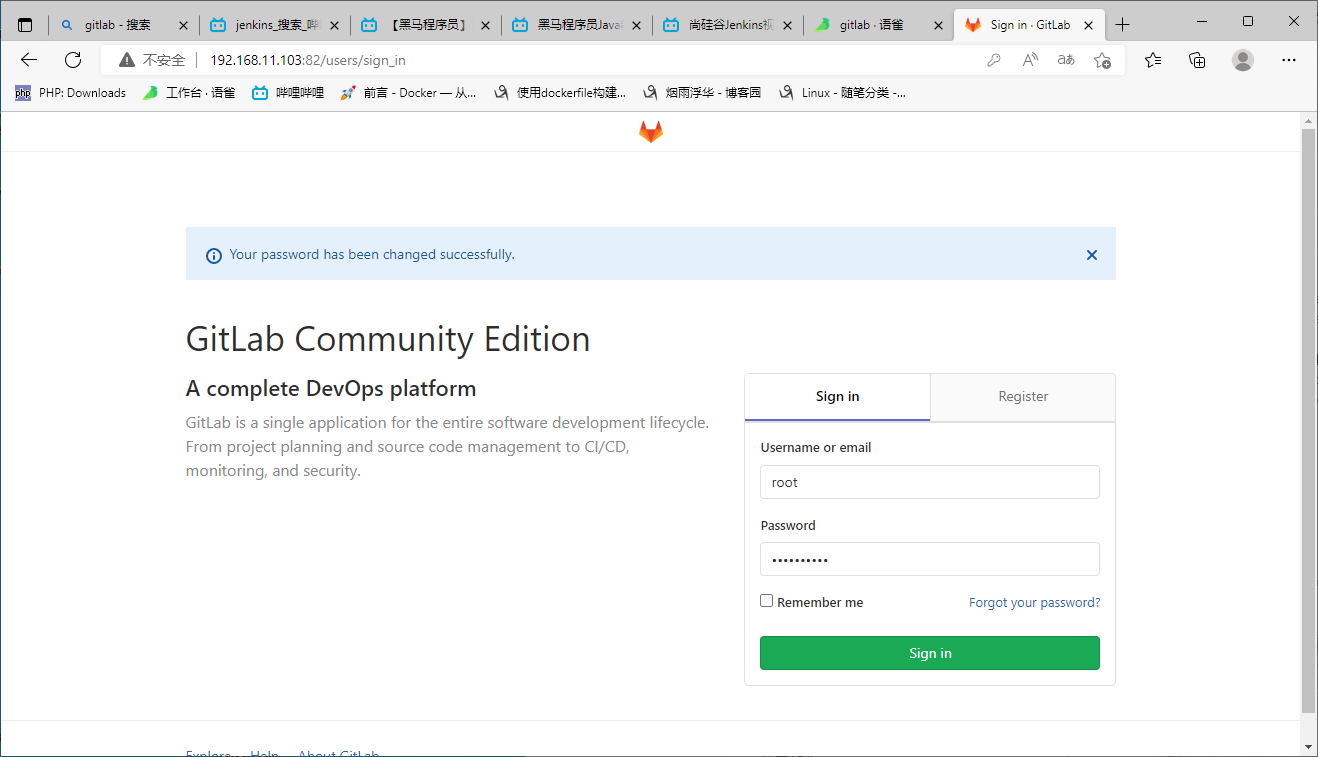This screenshot has height=757, width=1318.
Task: Click 'Forgot your password?' link
Action: [1034, 603]
